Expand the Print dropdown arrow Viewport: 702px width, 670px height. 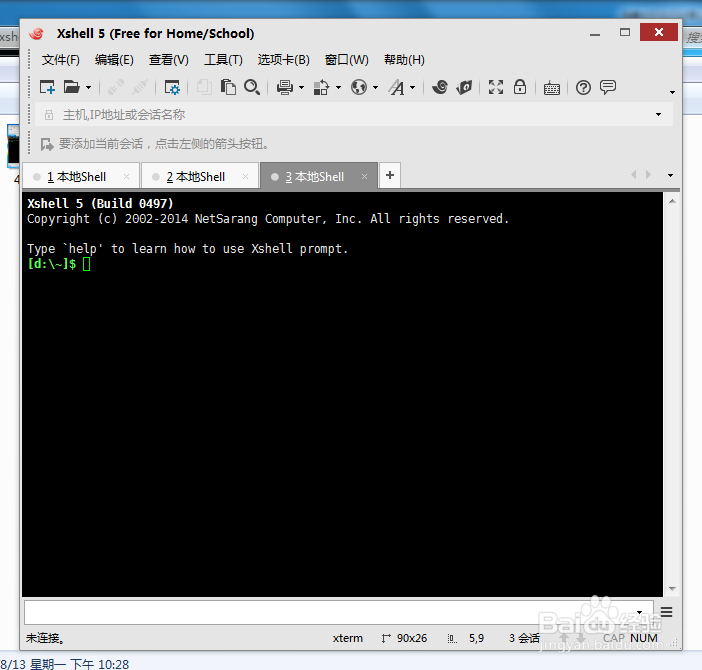click(301, 87)
